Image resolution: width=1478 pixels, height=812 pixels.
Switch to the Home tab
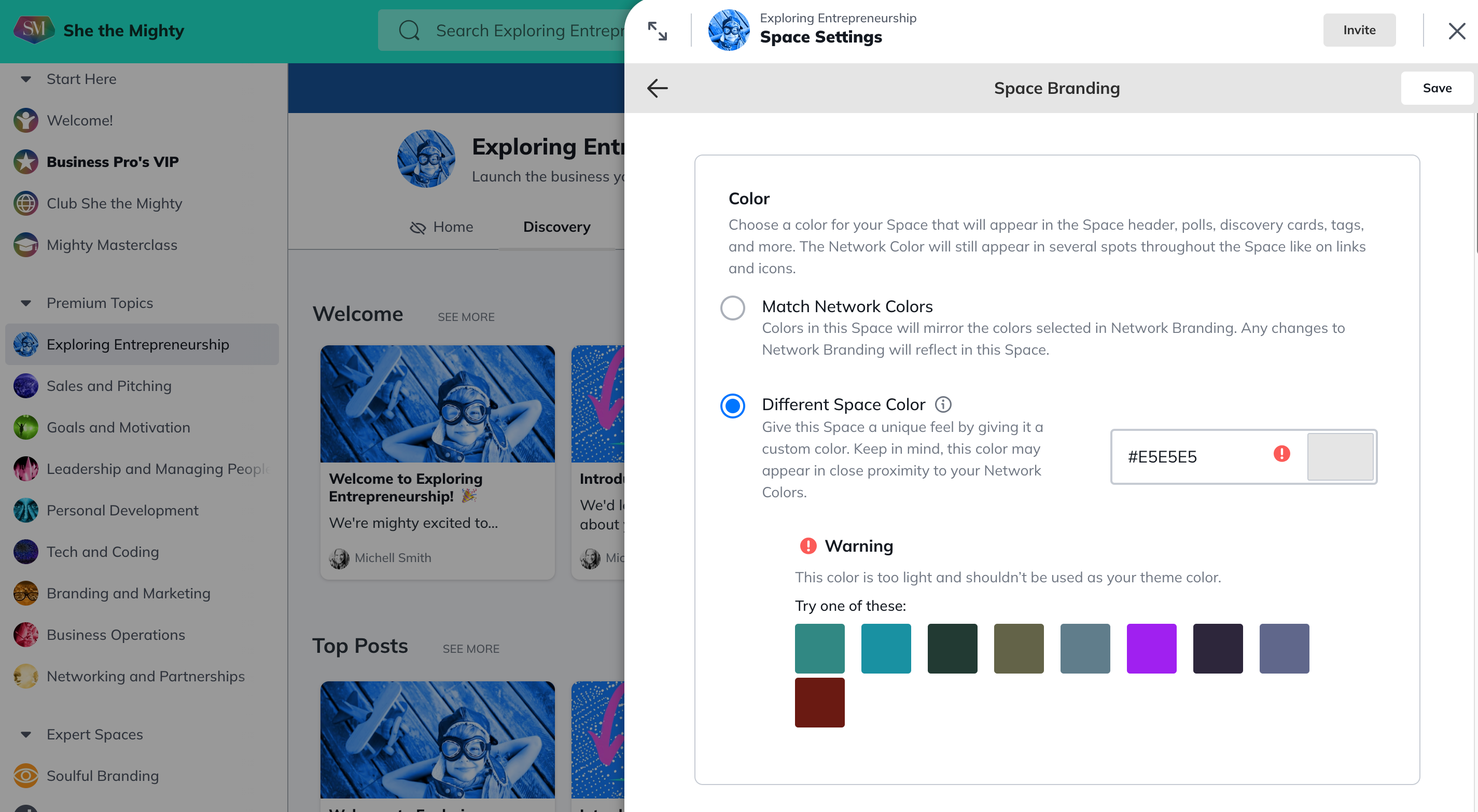pos(442,227)
